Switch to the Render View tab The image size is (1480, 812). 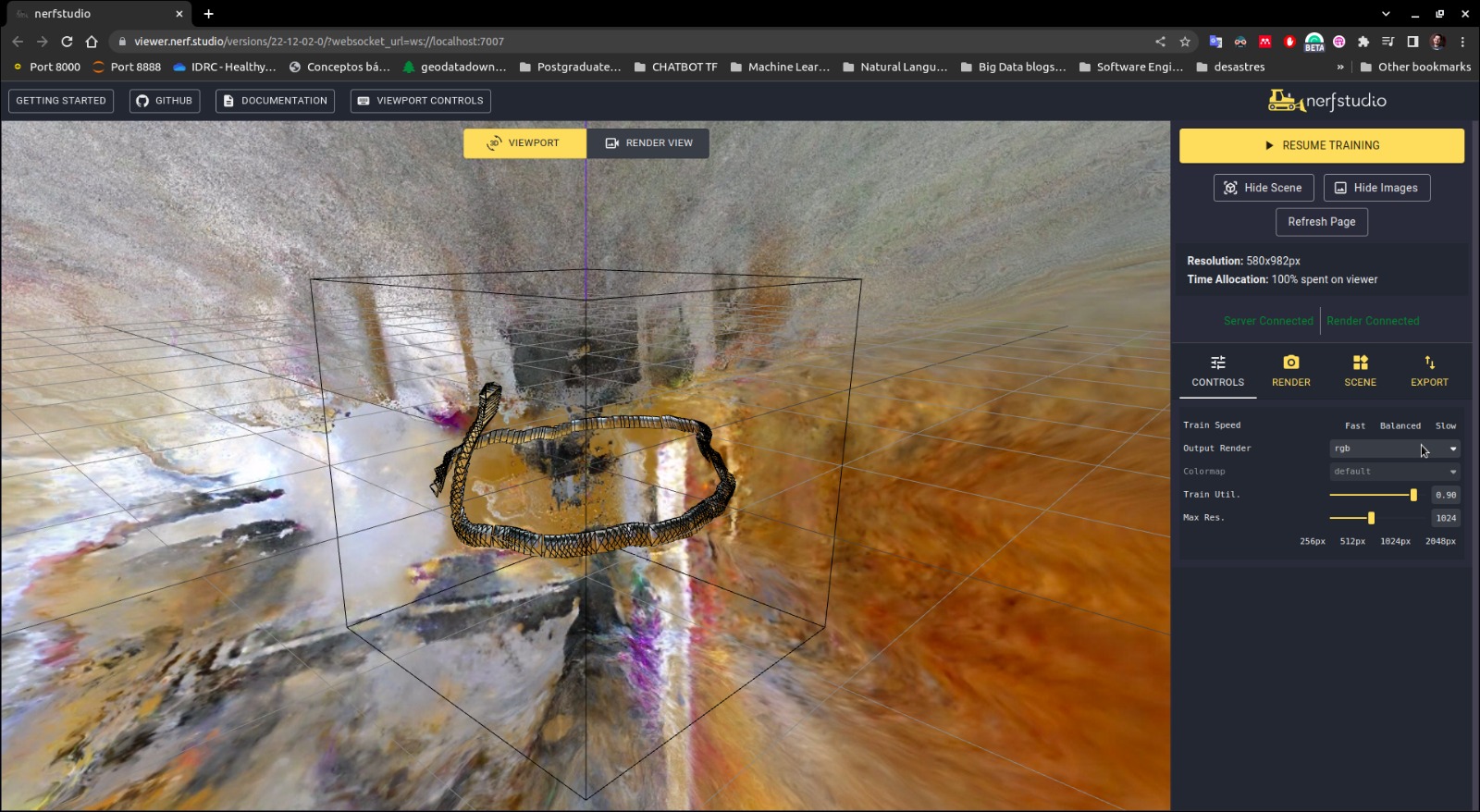pos(648,143)
